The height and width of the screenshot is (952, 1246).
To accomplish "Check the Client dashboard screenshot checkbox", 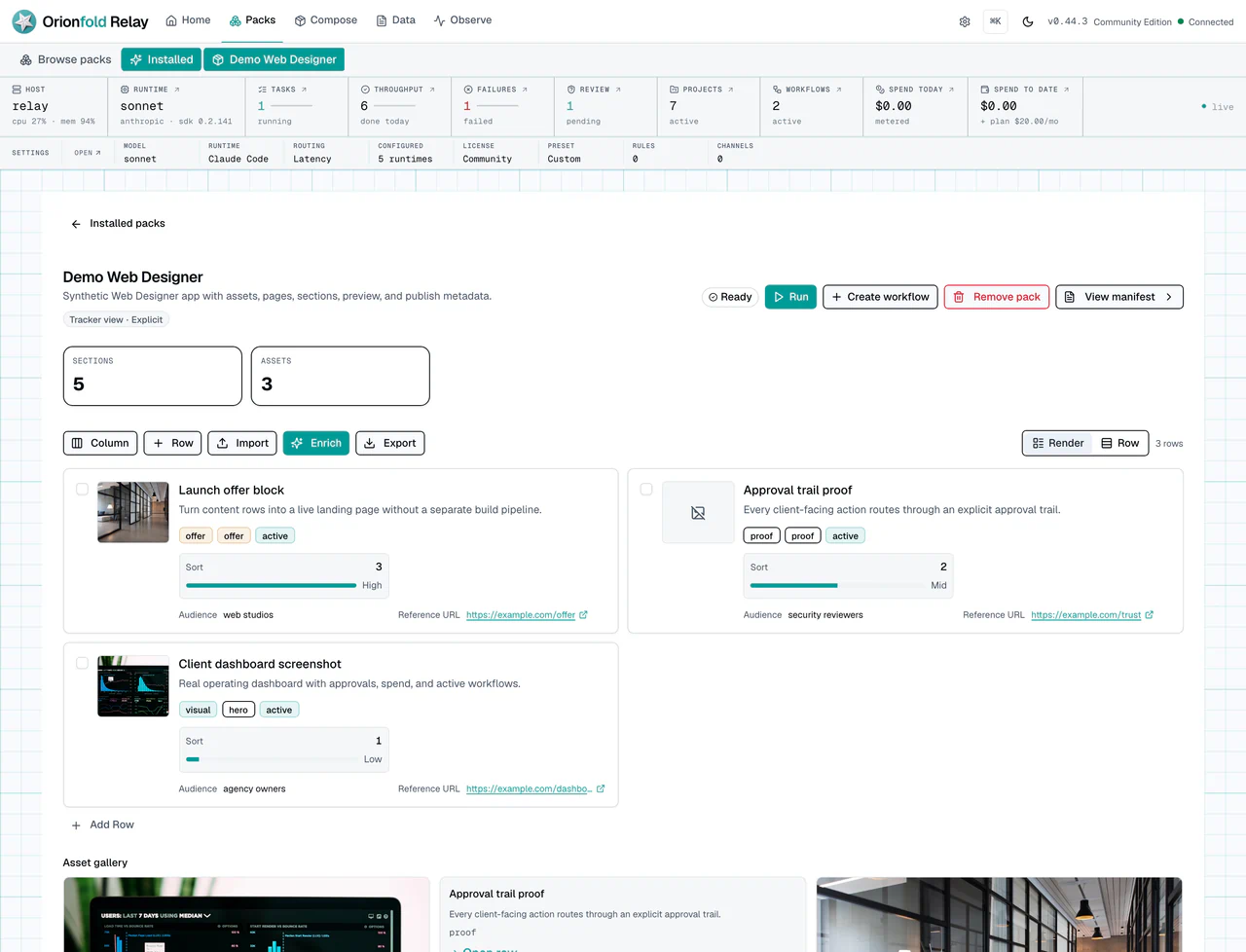I will point(82,664).
